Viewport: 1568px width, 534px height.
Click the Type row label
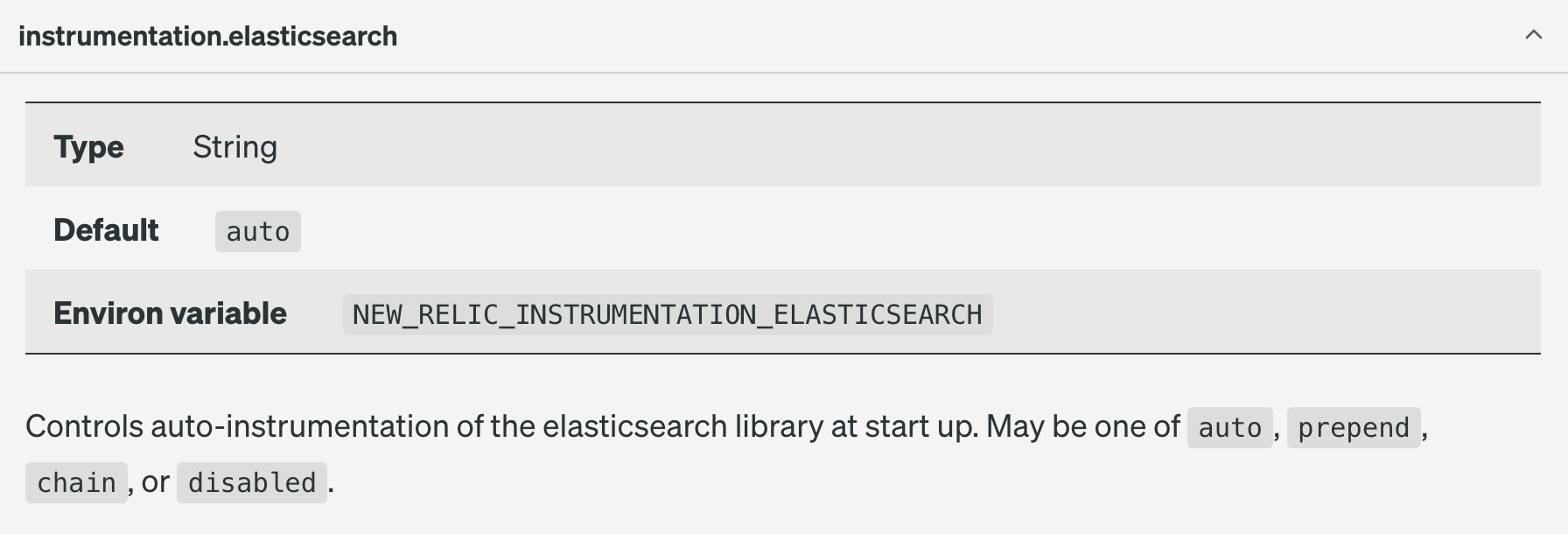pyautogui.click(x=88, y=146)
